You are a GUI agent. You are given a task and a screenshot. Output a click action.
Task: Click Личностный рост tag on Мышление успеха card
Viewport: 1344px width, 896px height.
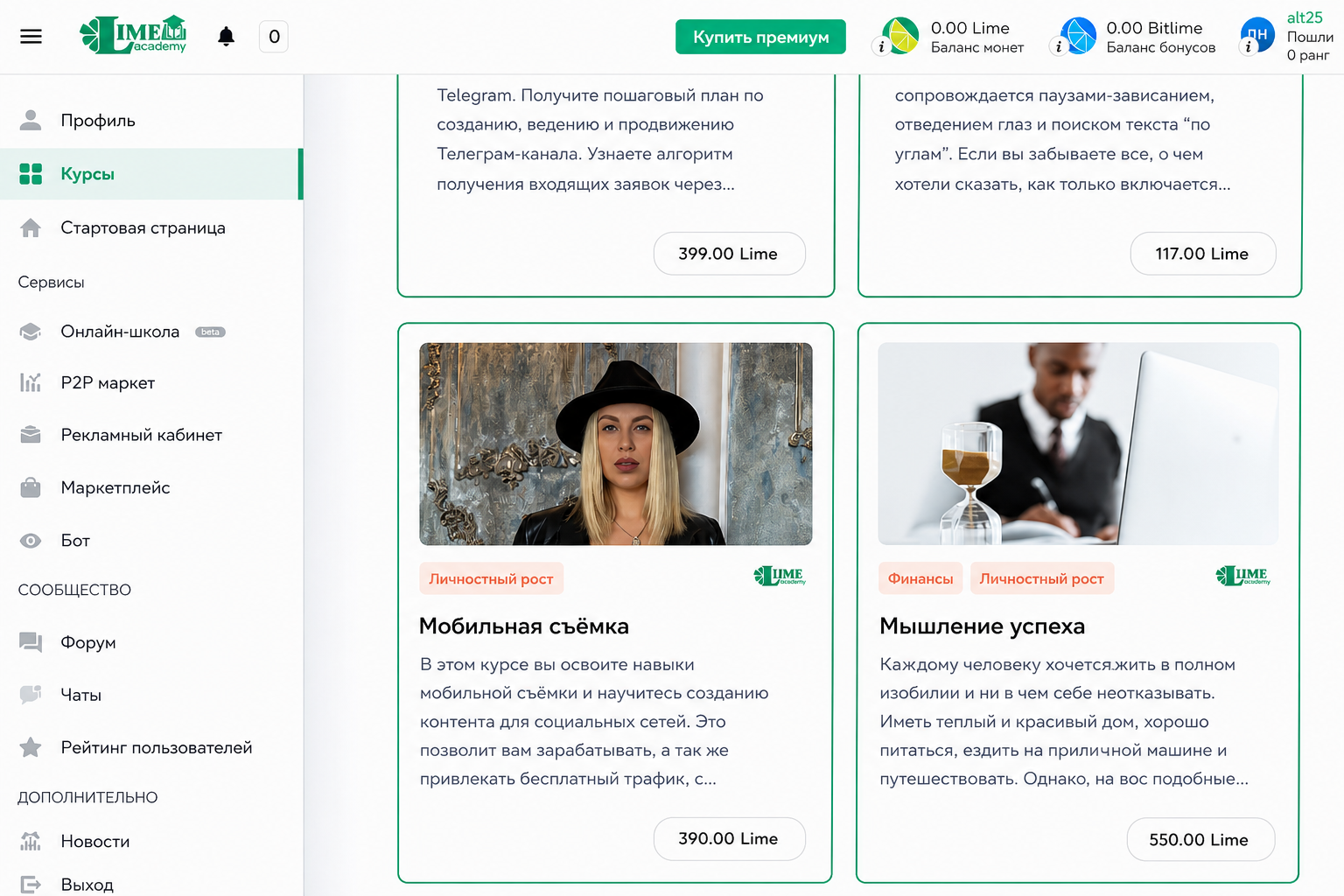[1041, 579]
